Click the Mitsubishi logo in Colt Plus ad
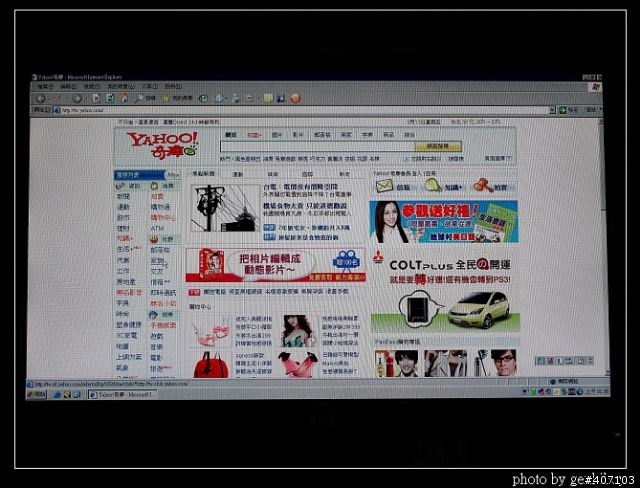This screenshot has width=640, height=488. pyautogui.click(x=378, y=257)
